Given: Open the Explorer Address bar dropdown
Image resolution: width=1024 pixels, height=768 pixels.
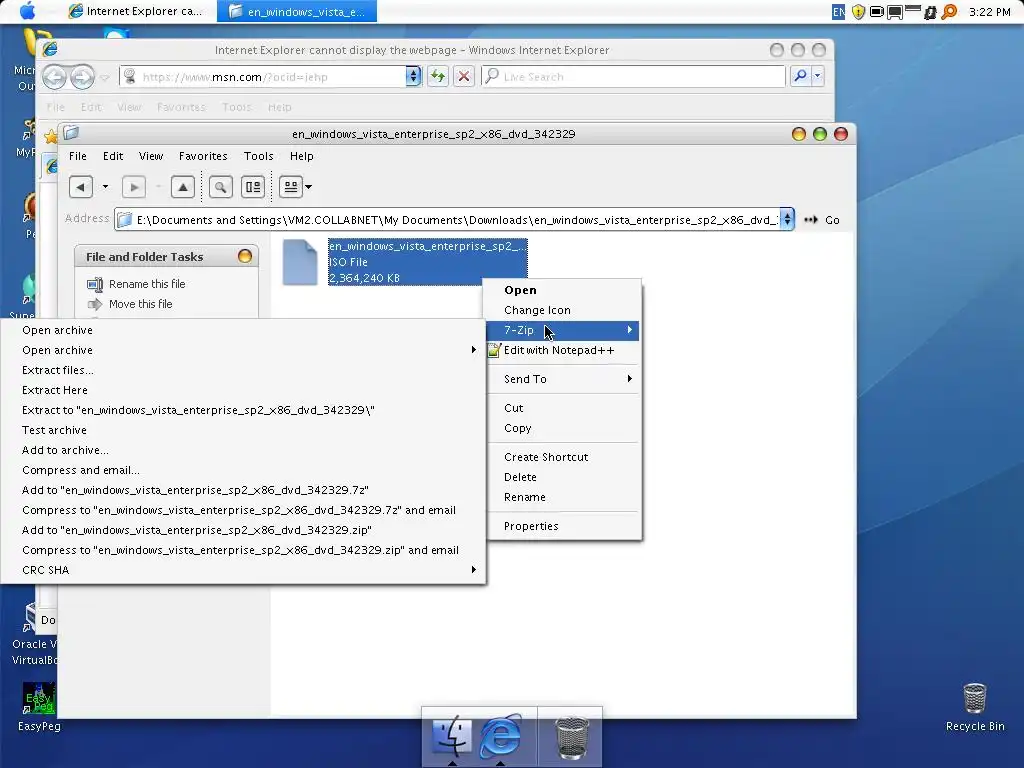Looking at the screenshot, I should [x=788, y=220].
